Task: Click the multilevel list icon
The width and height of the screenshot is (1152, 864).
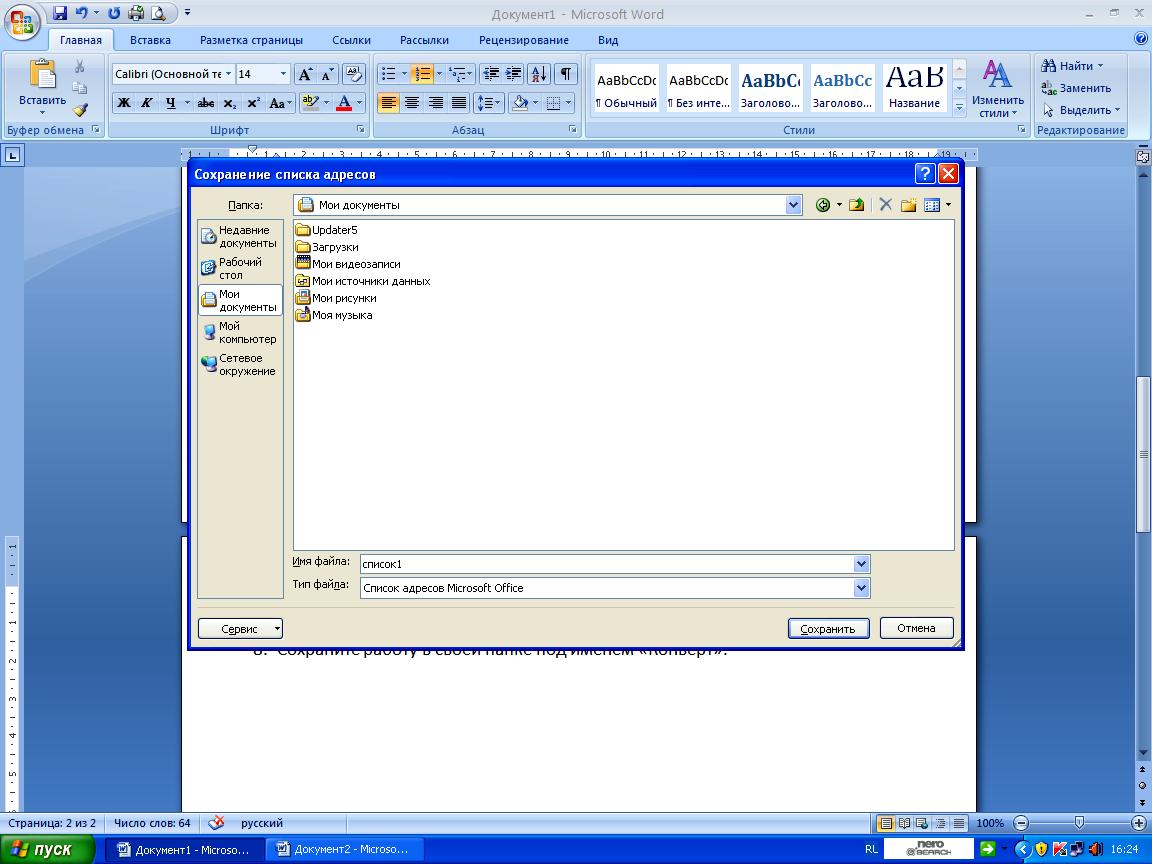Action: click(457, 74)
